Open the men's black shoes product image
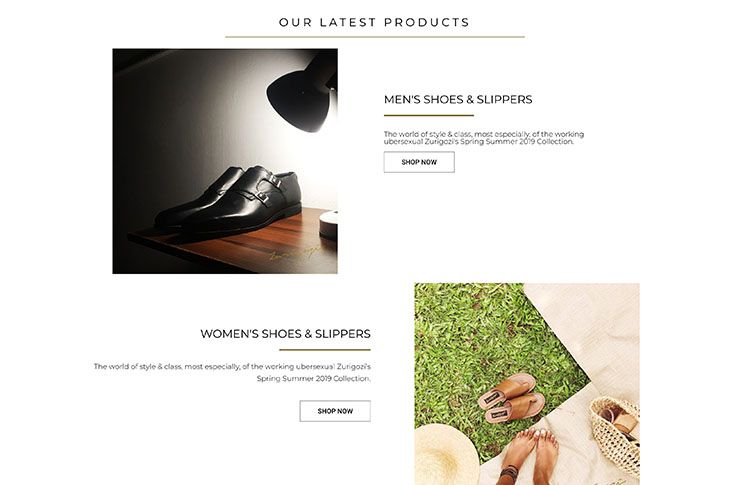 tap(225, 161)
